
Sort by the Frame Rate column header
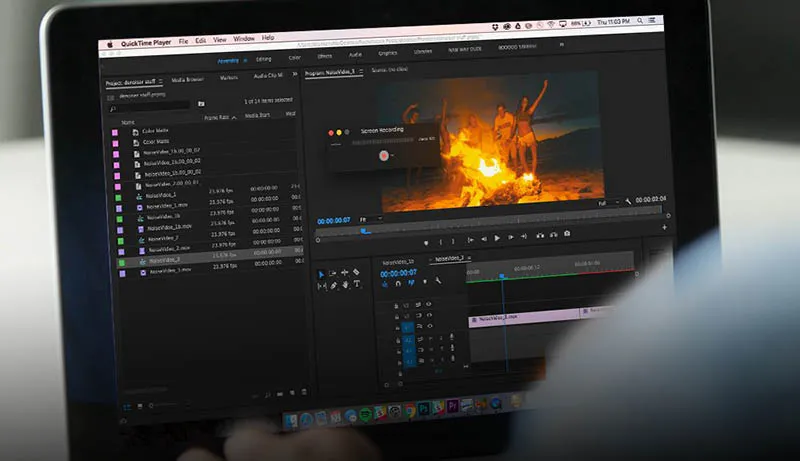[217, 117]
